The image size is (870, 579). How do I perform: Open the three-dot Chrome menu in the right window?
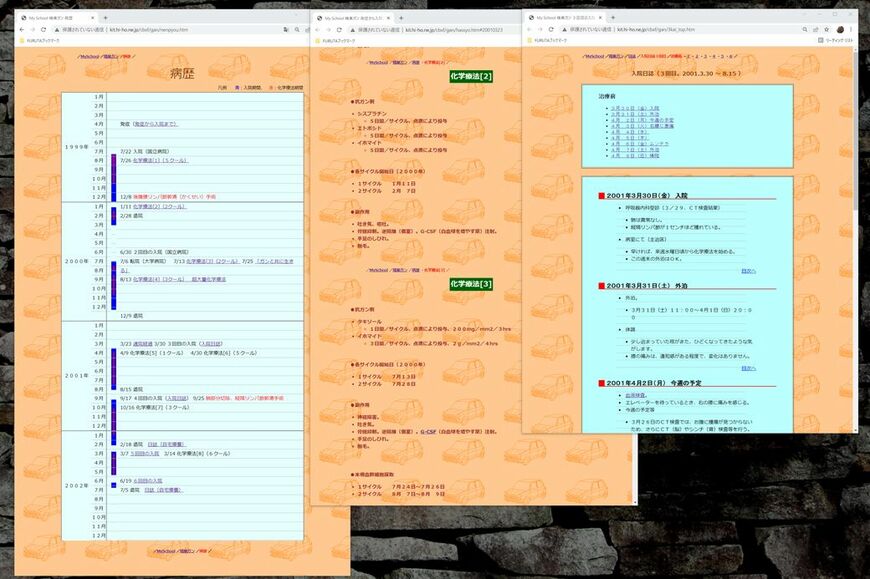coord(851,29)
